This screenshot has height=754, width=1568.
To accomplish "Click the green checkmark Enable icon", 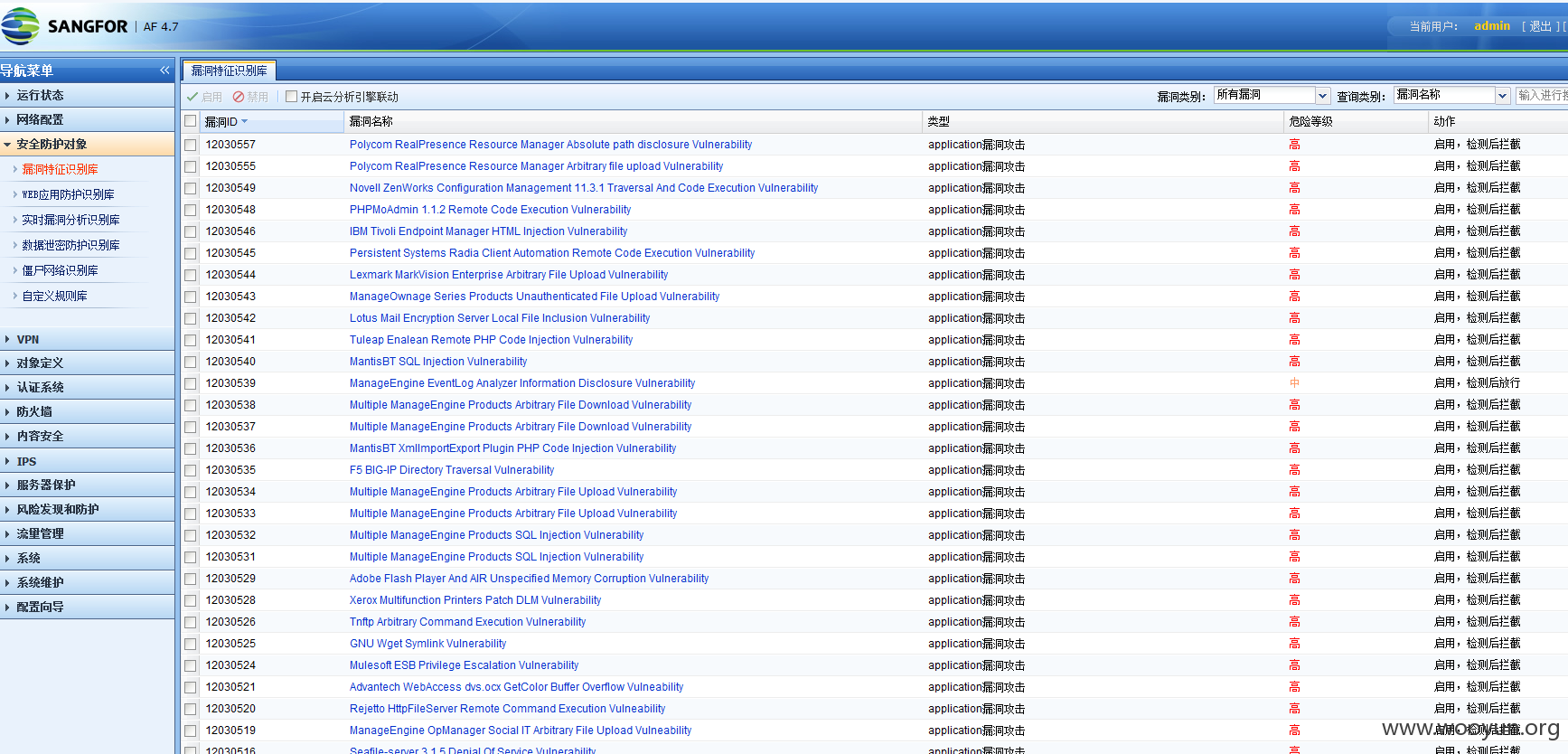I will (x=192, y=97).
